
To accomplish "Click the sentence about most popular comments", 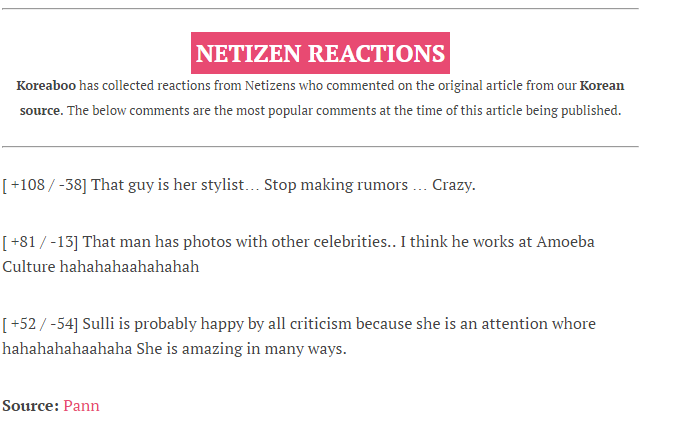I will [x=344, y=110].
